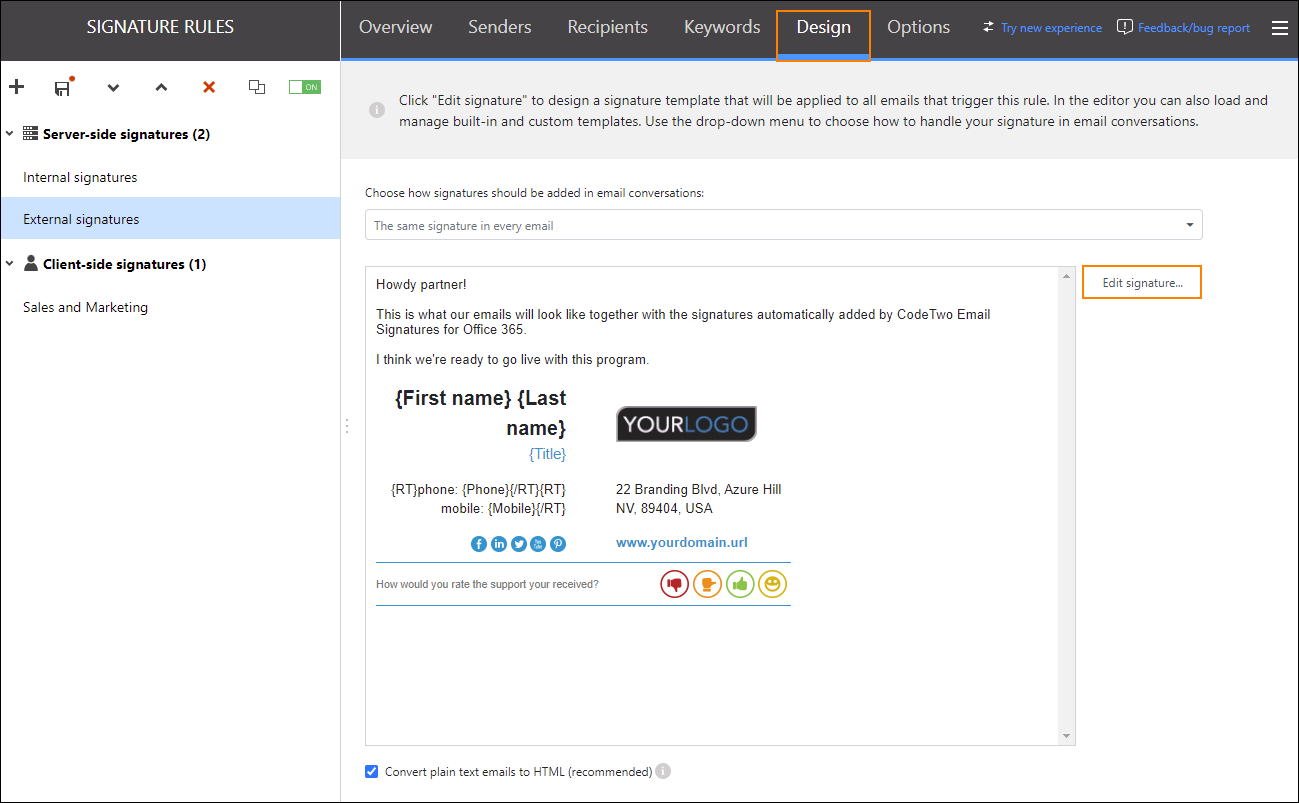
Task: Toggle the rule ON switch off
Action: [x=304, y=87]
